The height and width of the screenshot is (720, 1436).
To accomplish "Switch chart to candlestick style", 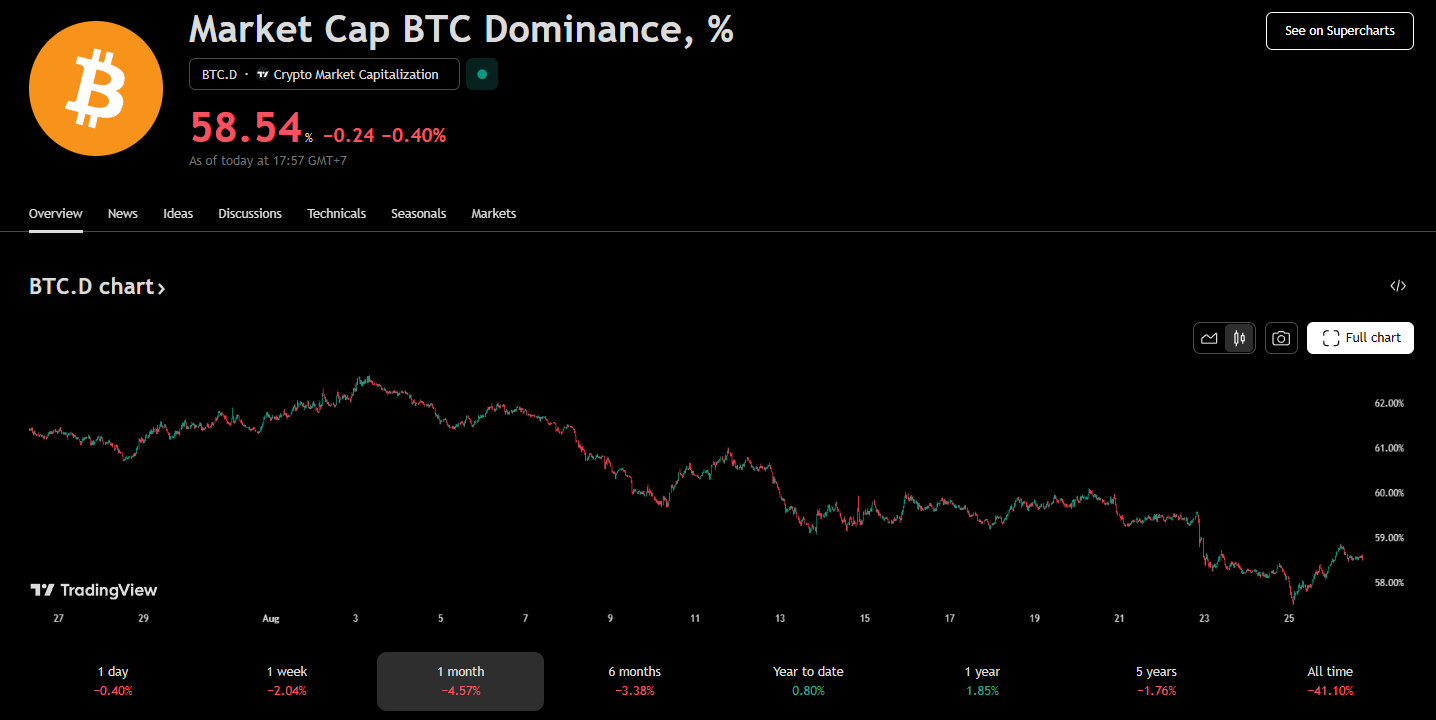I will [x=1239, y=338].
